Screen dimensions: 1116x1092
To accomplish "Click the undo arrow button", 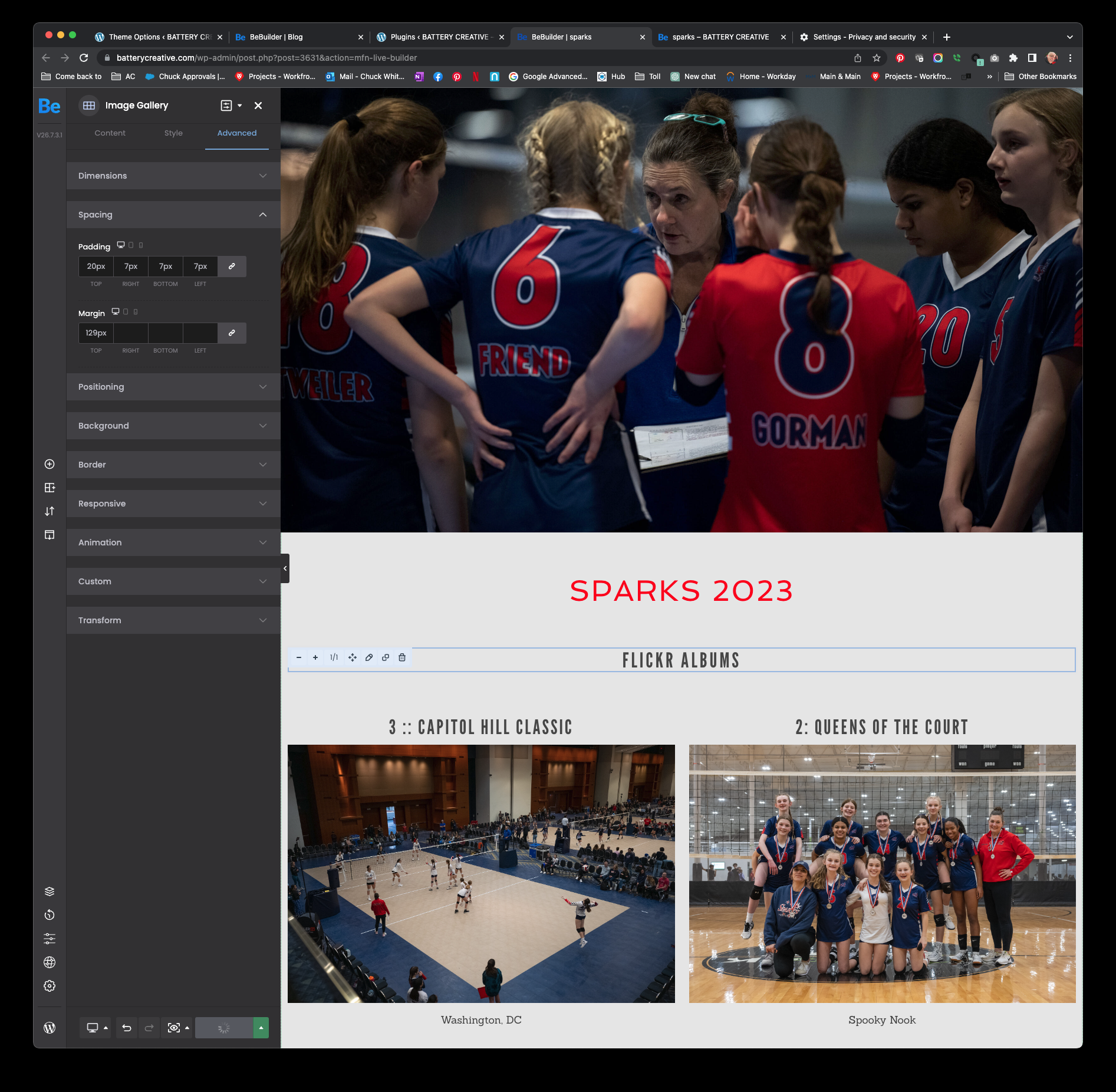I will click(x=126, y=1028).
